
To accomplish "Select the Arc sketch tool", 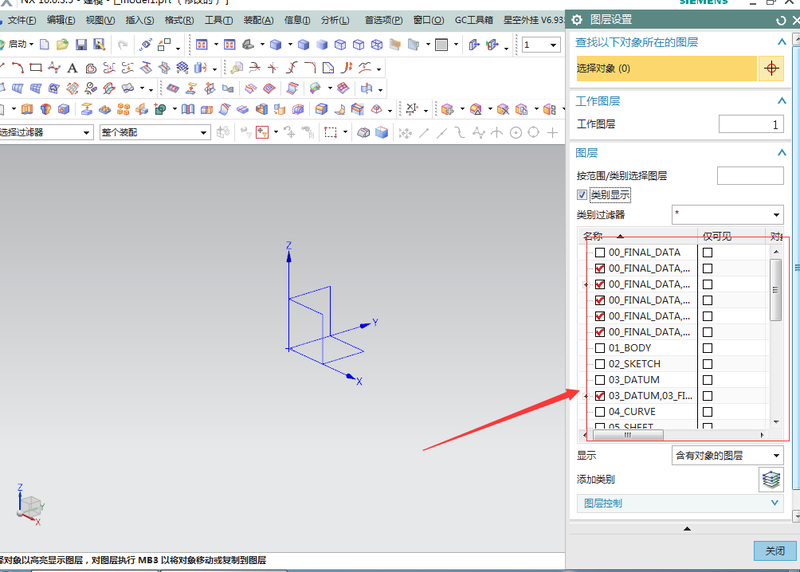I will (x=18, y=67).
